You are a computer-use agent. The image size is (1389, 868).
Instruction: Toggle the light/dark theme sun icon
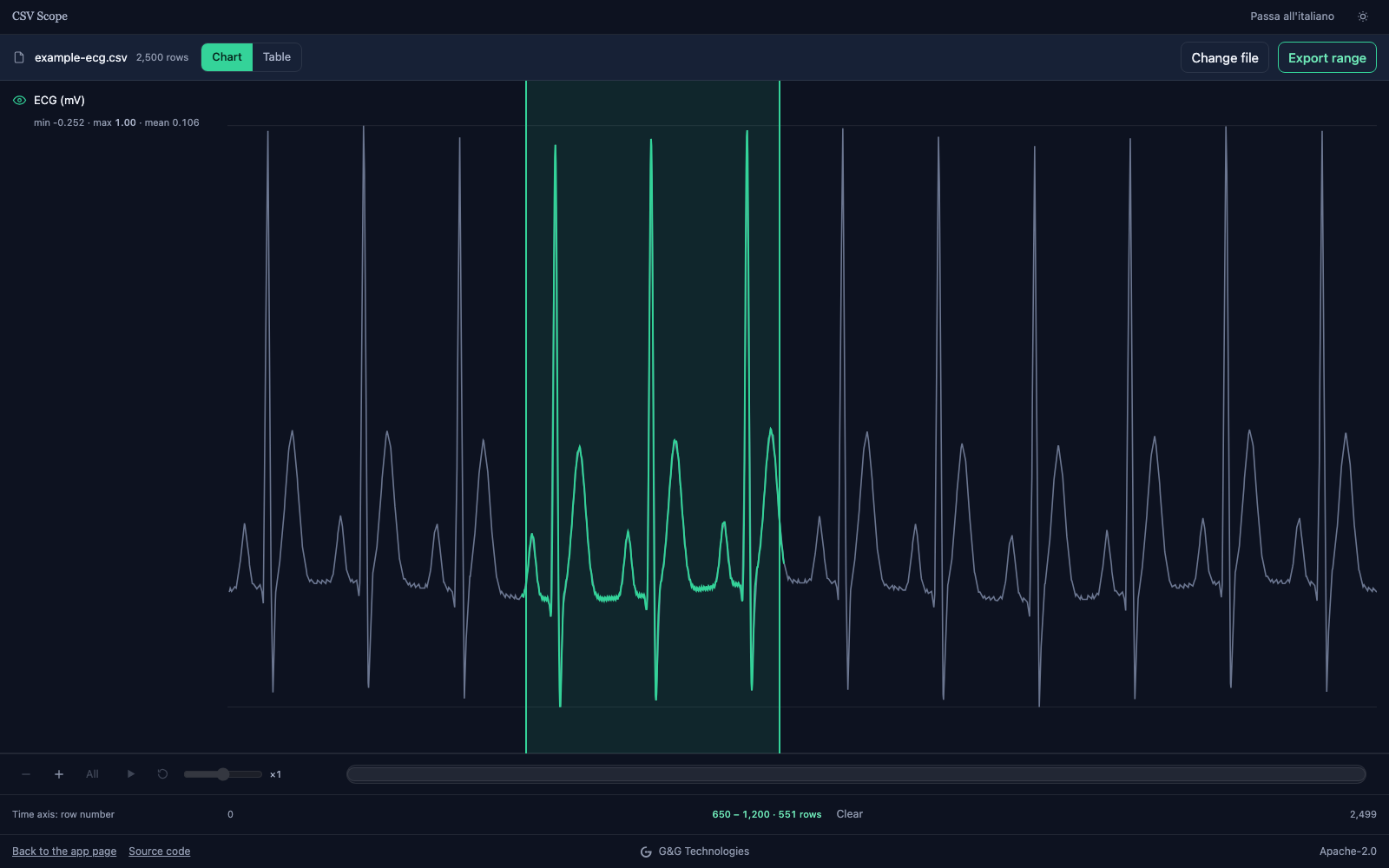1363,16
